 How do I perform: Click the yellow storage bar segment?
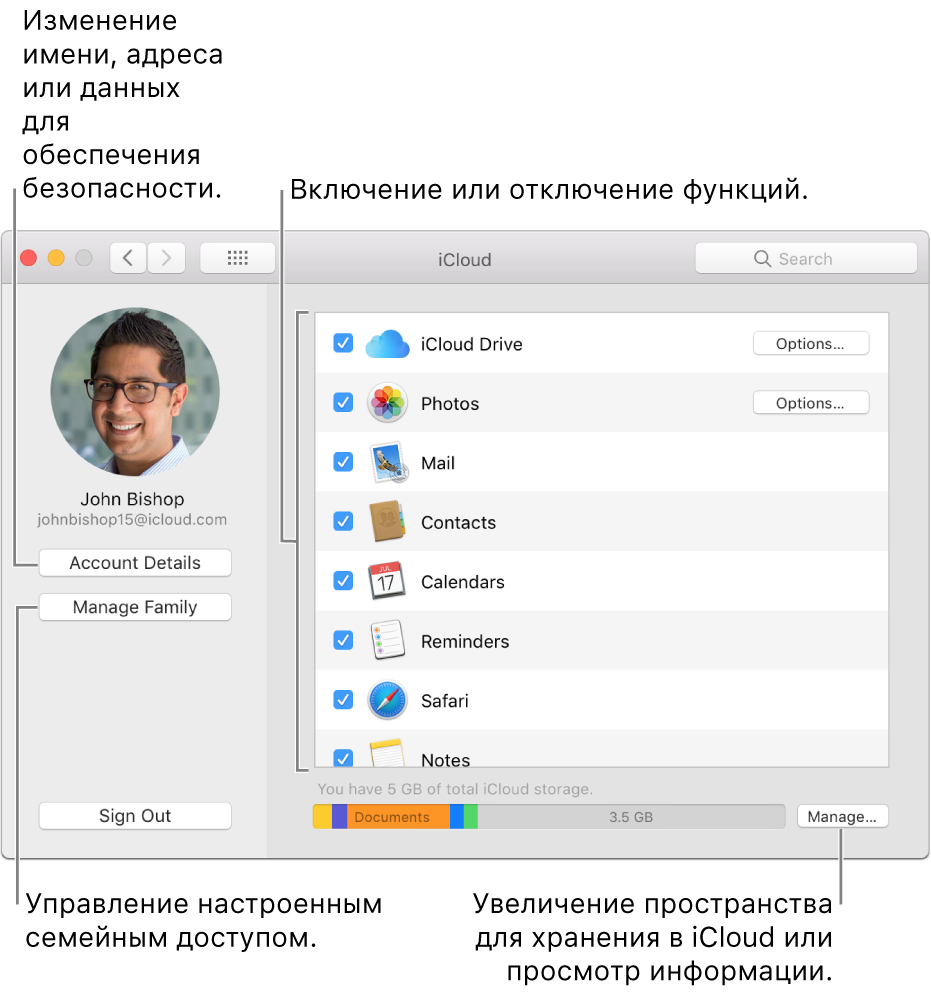[x=322, y=817]
